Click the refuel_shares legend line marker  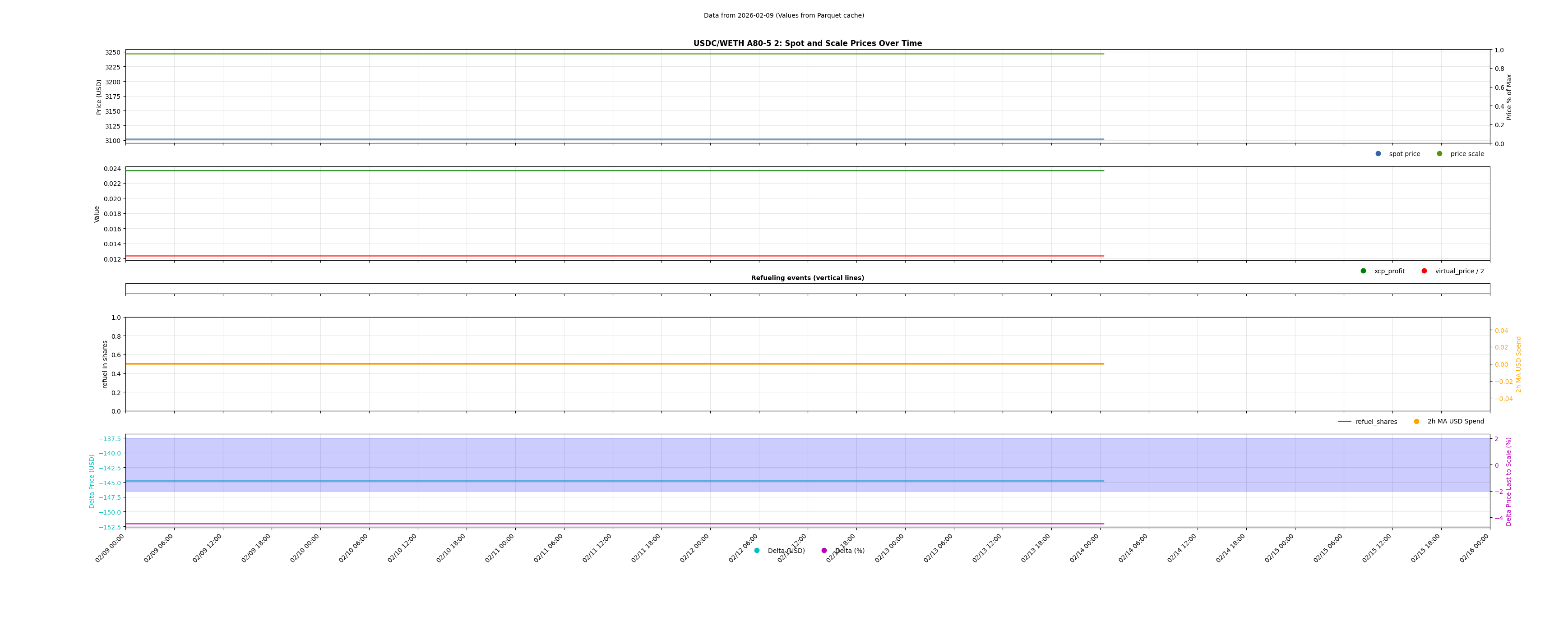[x=1345, y=422]
